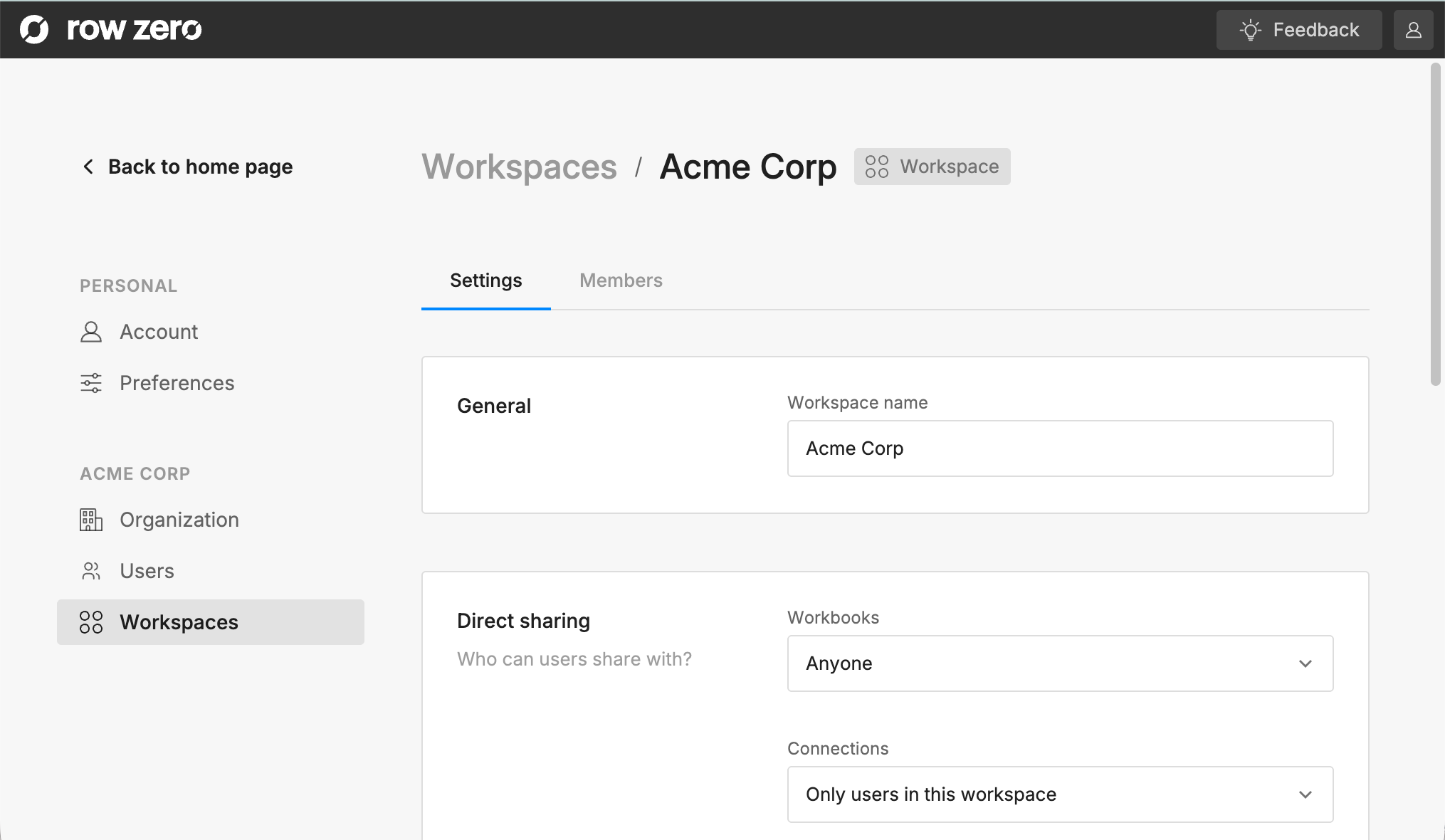
Task: Open Account settings
Action: coord(159,332)
